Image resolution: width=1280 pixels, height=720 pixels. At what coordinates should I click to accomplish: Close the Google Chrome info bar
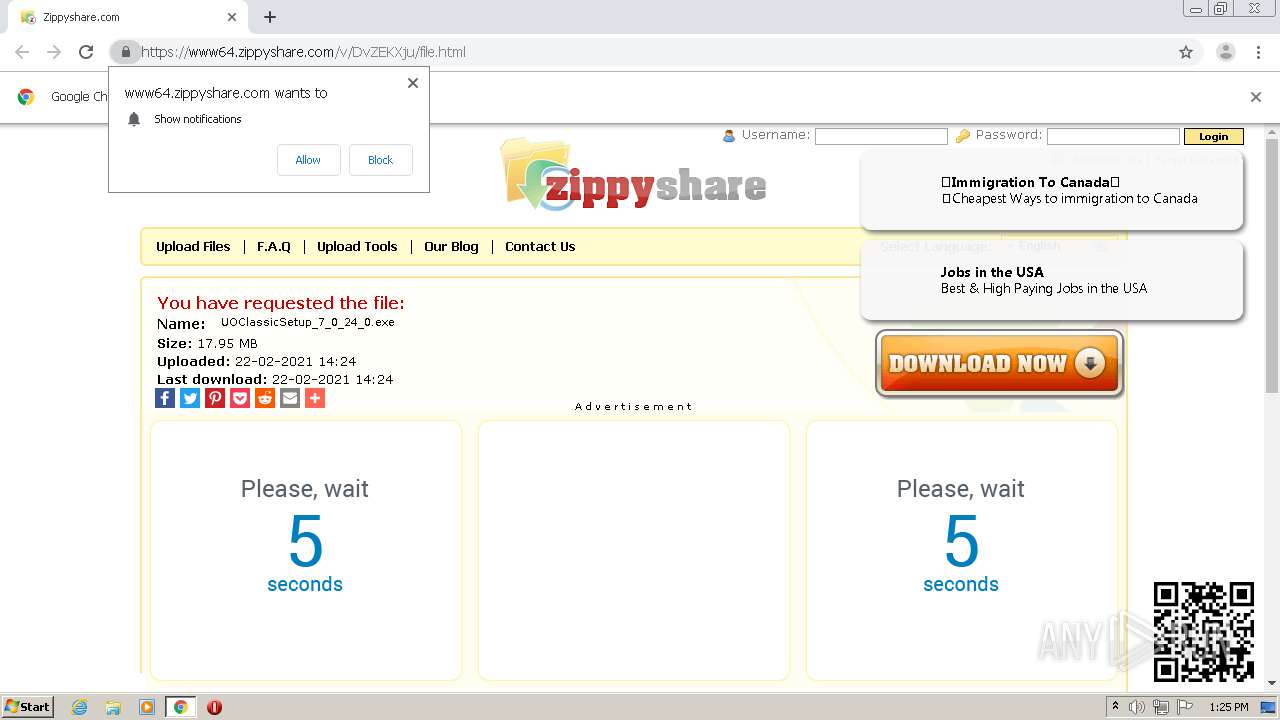tap(1256, 97)
